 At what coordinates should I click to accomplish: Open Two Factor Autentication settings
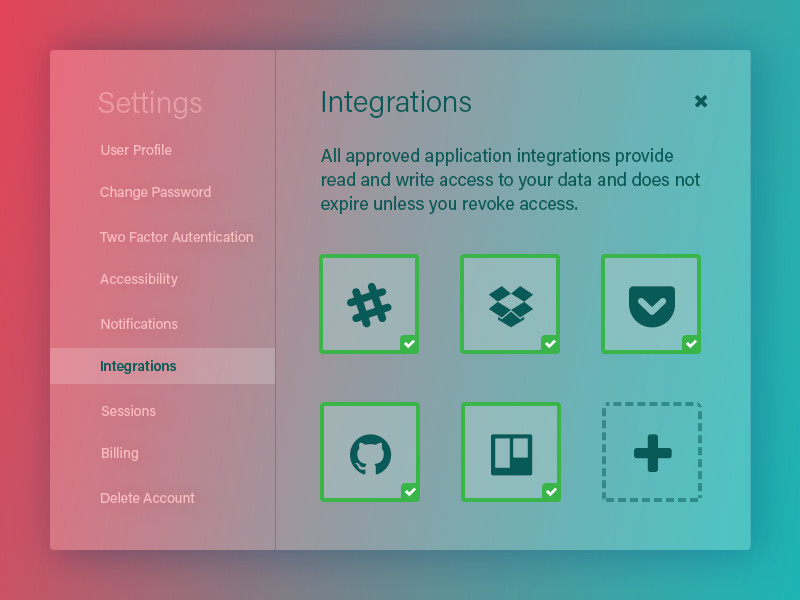(176, 237)
